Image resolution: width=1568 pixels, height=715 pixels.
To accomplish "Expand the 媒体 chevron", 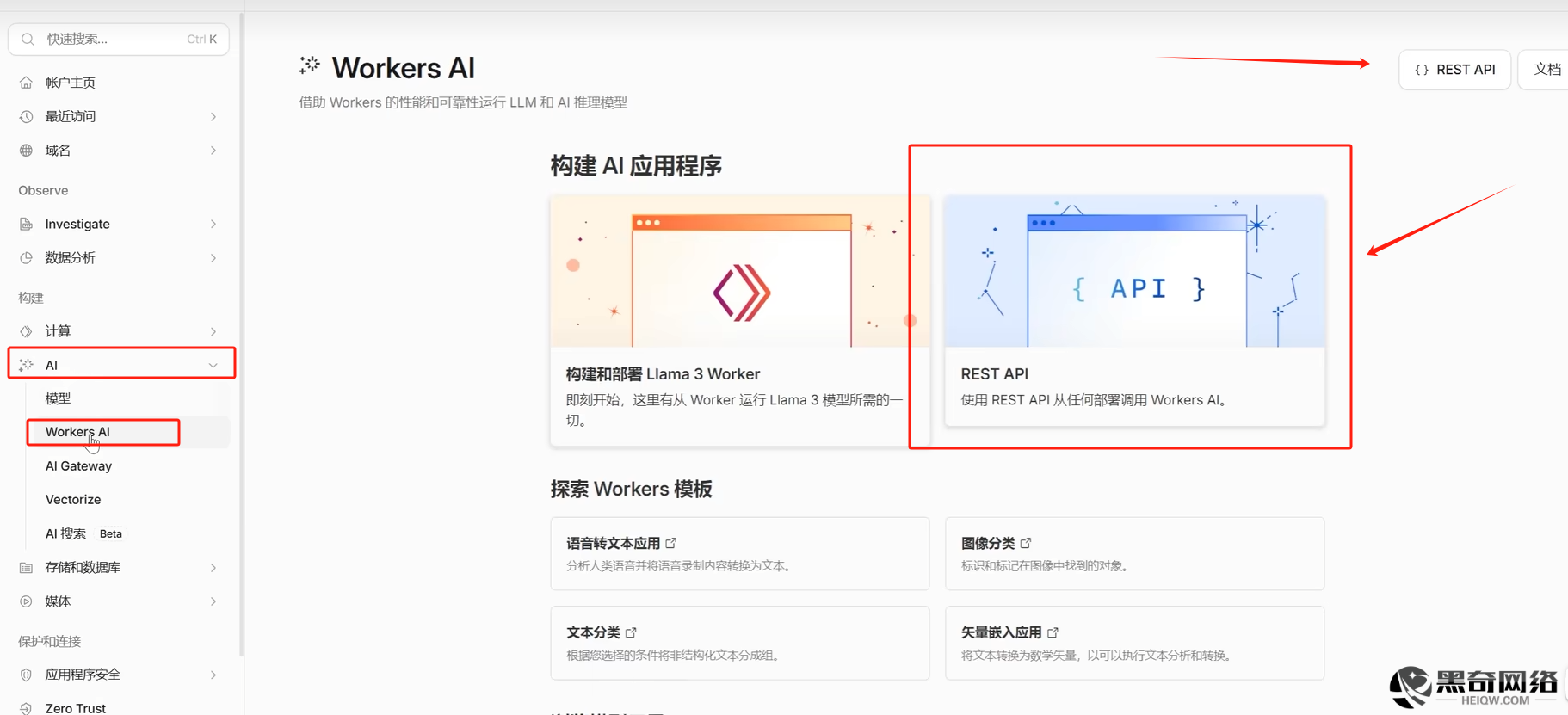I will [x=213, y=601].
